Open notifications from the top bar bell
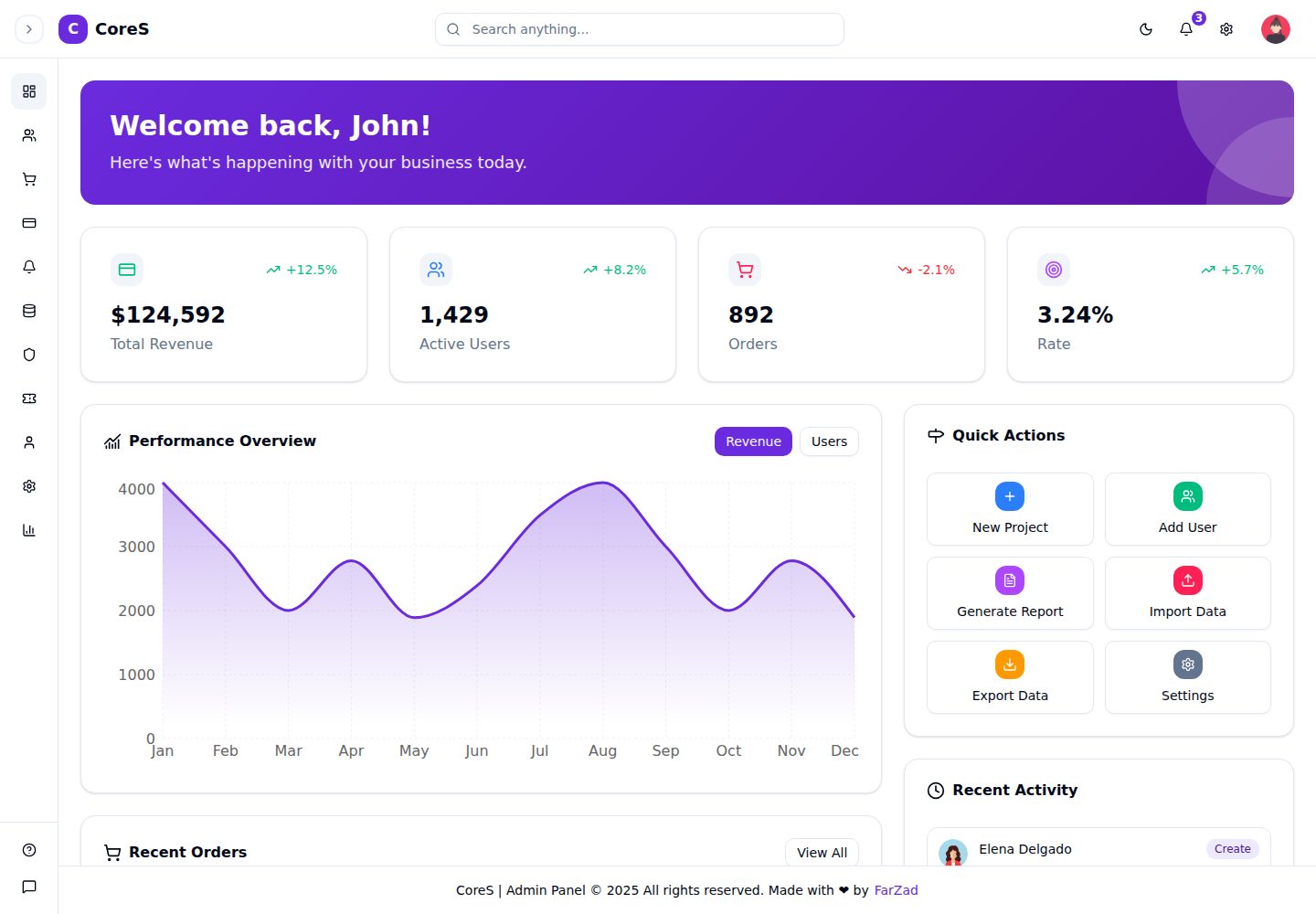The height and width of the screenshot is (914, 1316). [1186, 29]
